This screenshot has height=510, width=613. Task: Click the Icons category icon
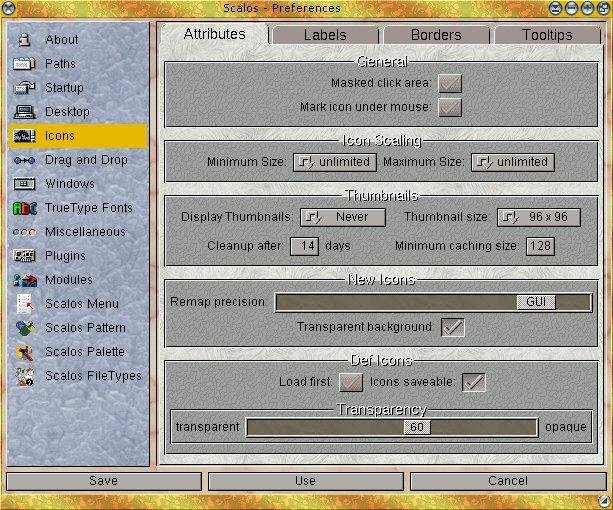(x=24, y=136)
